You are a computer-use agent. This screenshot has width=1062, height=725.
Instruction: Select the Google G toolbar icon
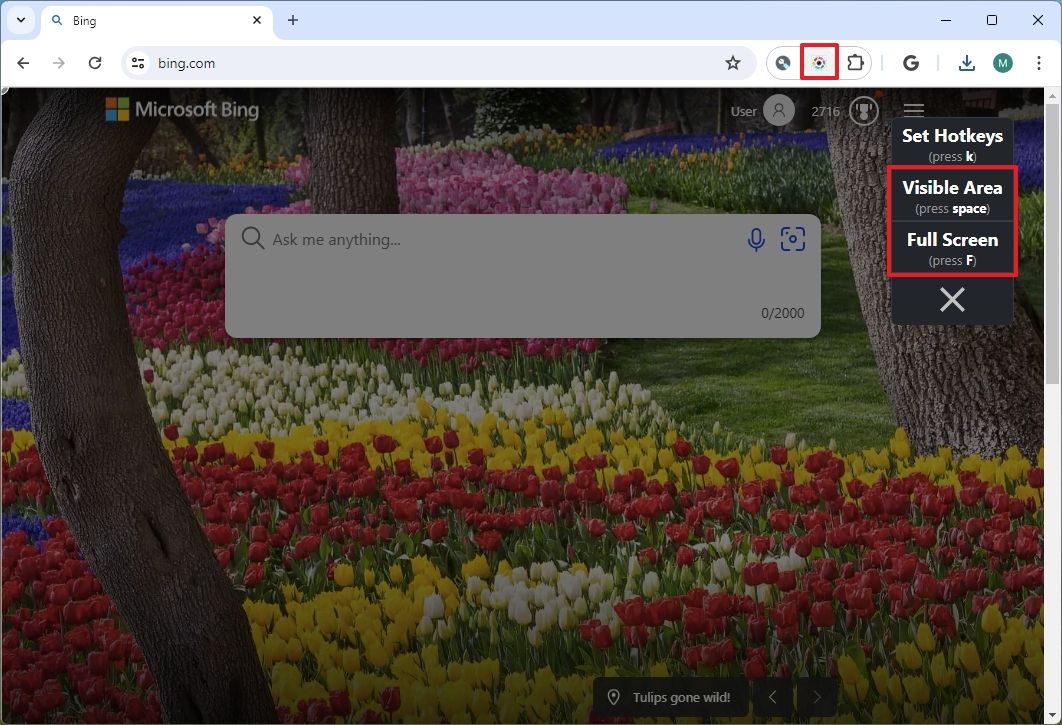(911, 62)
